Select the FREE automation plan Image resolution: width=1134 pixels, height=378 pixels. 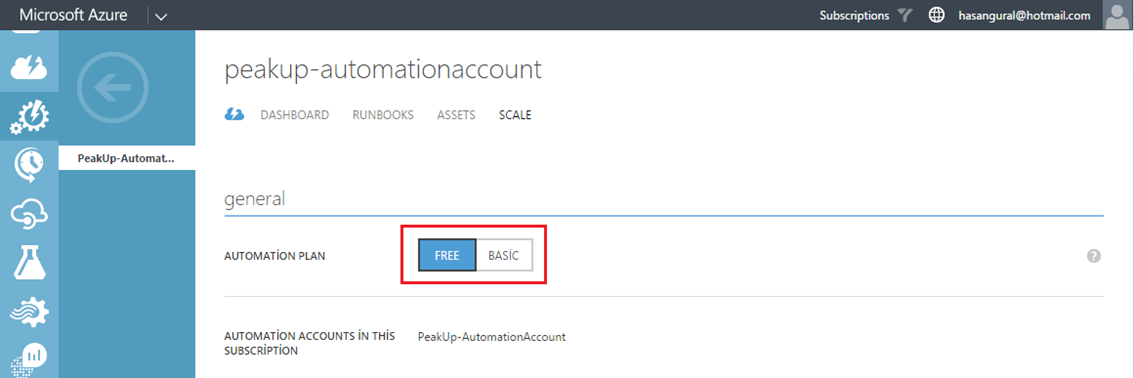click(x=447, y=256)
